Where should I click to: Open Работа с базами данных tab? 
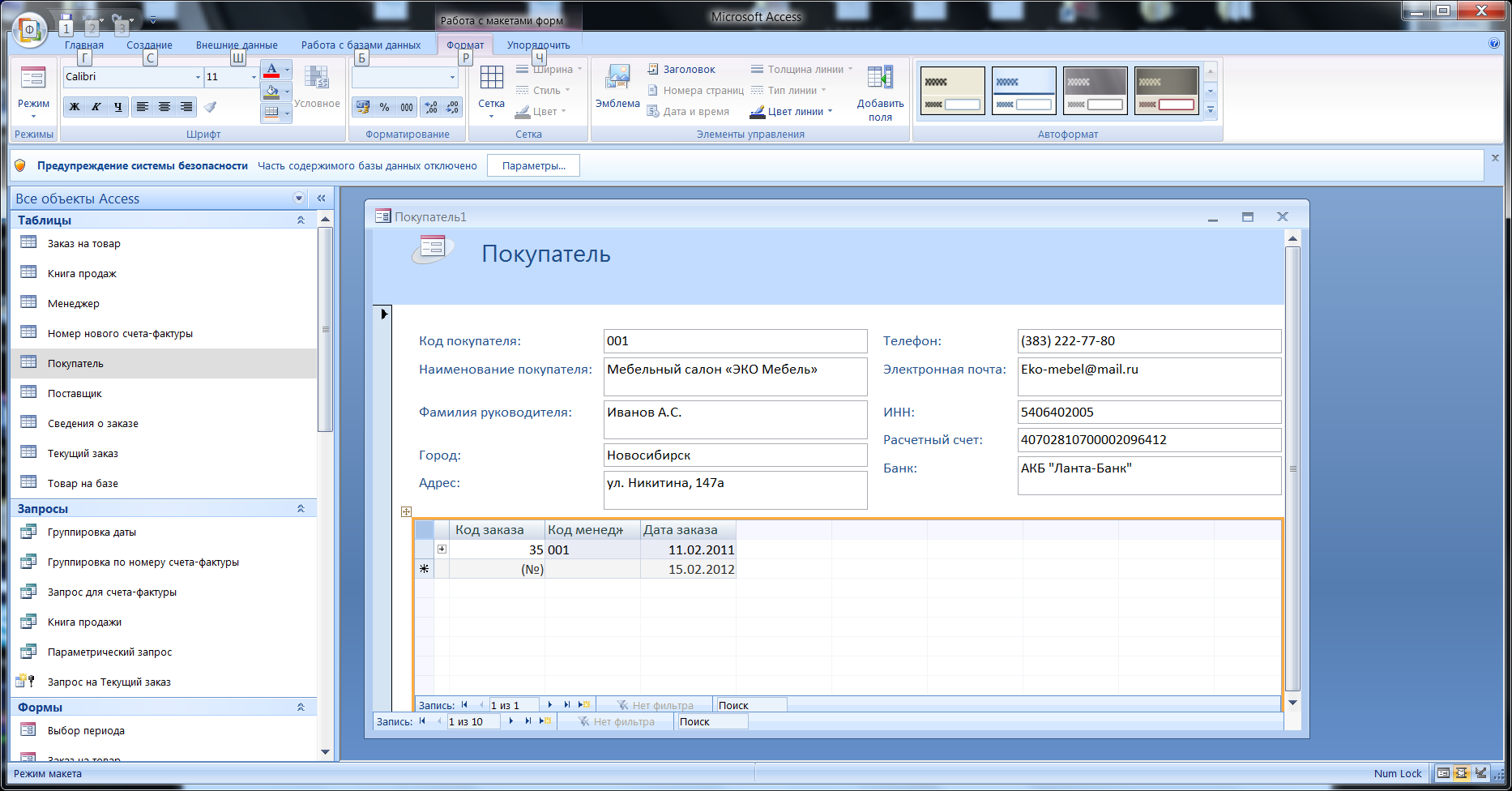point(361,45)
